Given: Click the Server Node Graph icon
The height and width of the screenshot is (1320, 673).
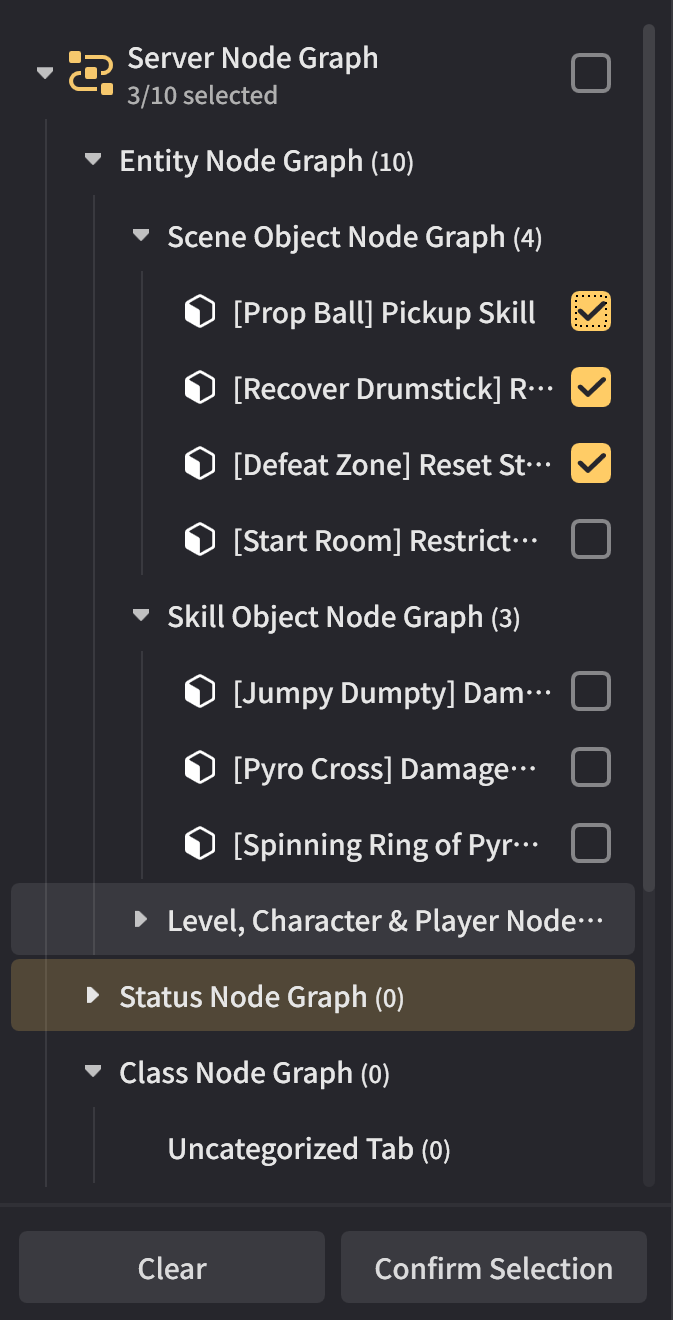Looking at the screenshot, I should pyautogui.click(x=91, y=73).
